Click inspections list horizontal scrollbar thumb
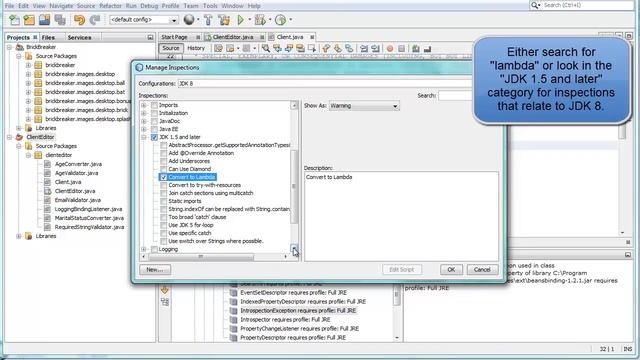This screenshot has height=360, width=640. tap(201, 257)
